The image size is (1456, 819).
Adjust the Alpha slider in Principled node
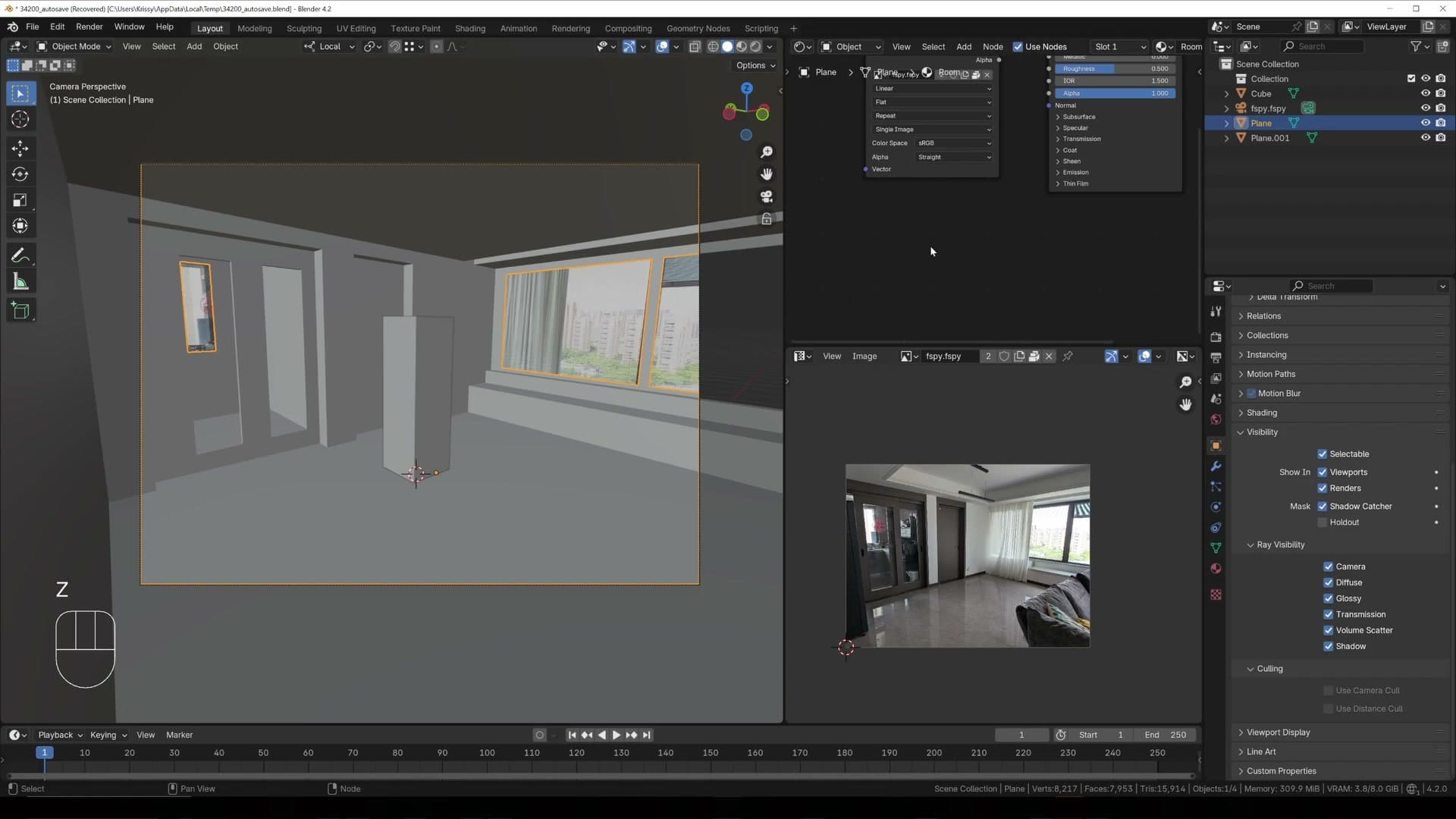[x=1116, y=94]
